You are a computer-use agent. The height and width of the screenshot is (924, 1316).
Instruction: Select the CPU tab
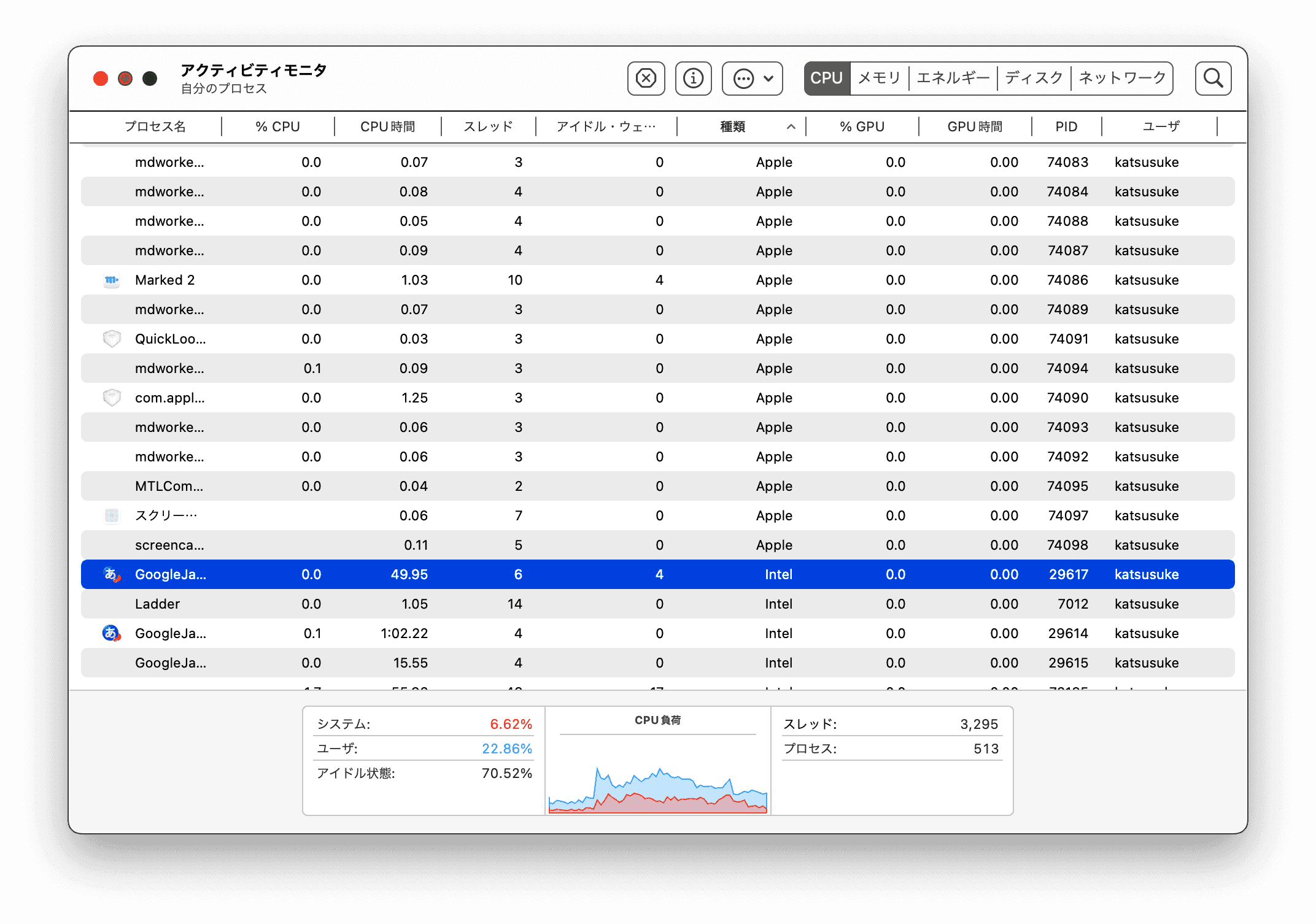[x=826, y=79]
